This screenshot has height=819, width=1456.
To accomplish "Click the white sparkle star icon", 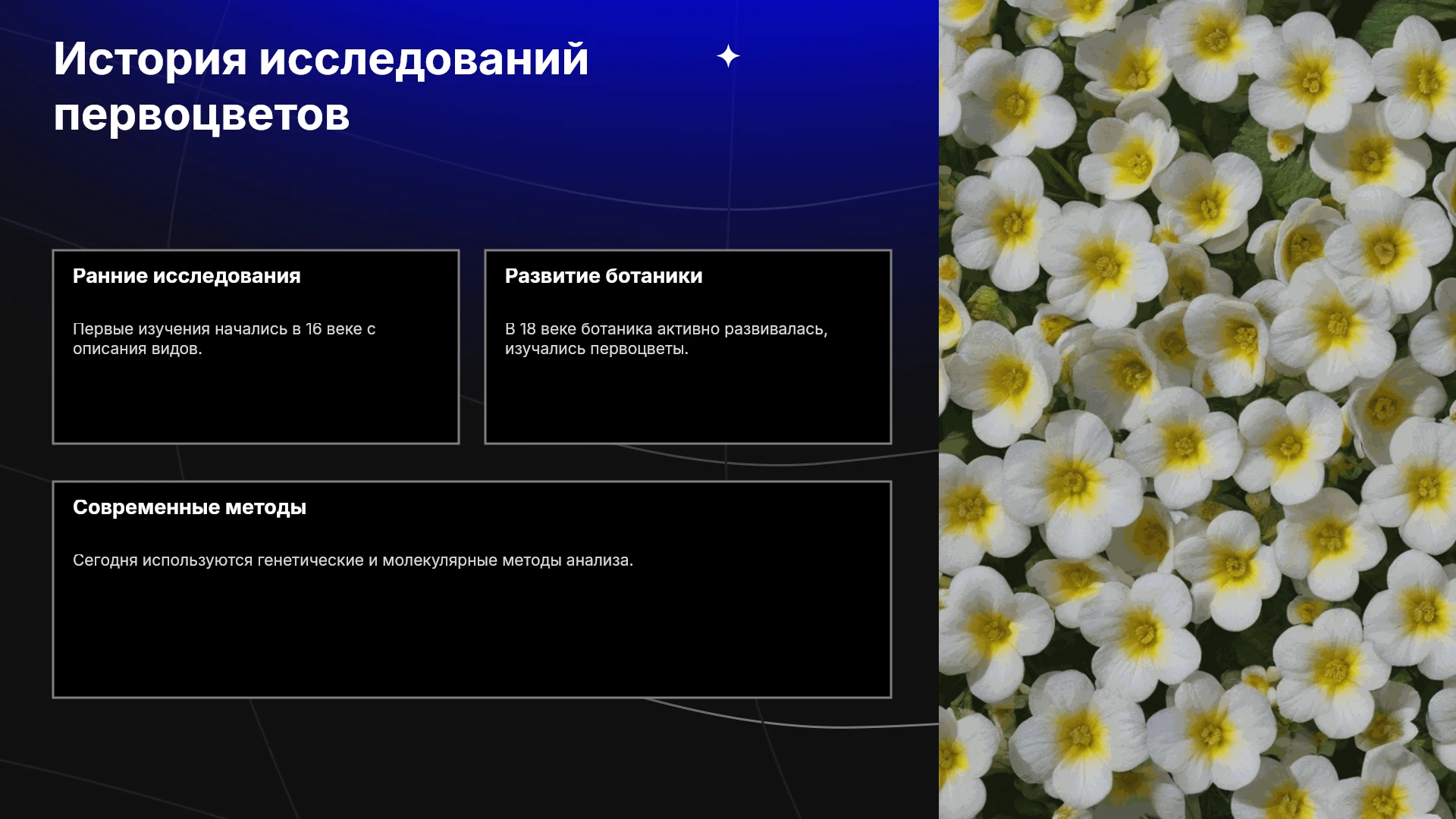I will point(728,56).
